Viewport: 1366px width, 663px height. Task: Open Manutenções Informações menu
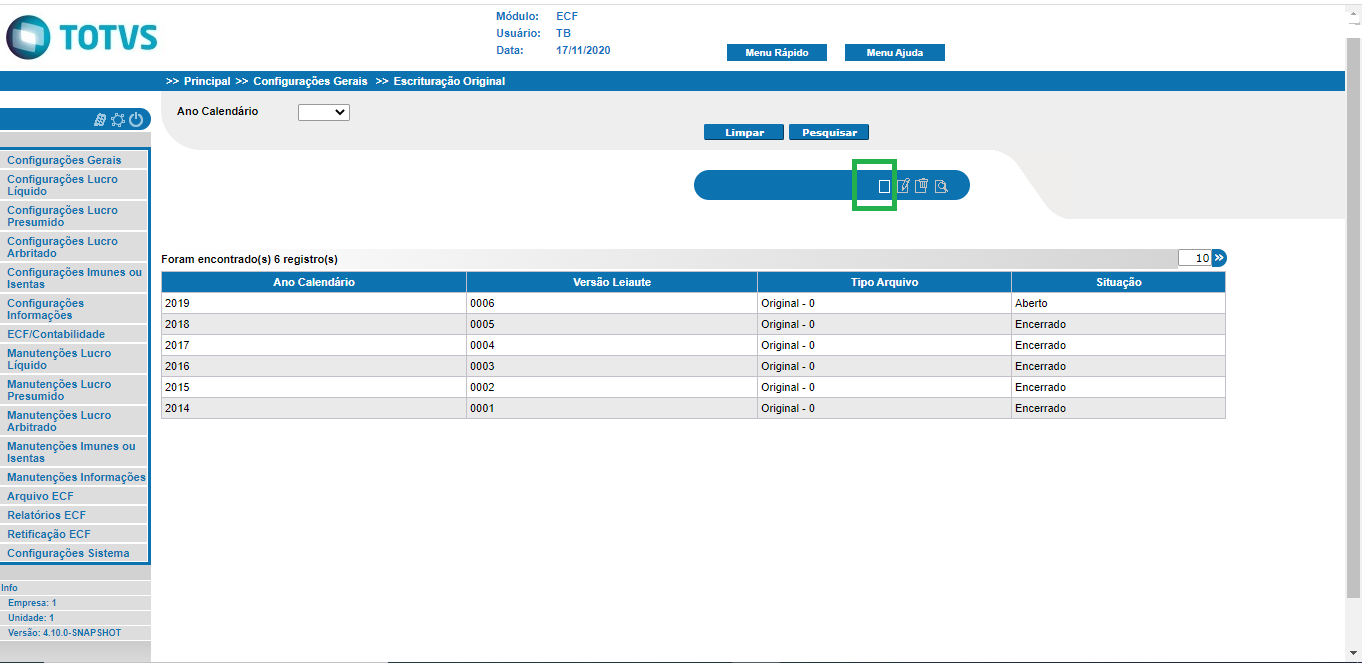click(x=75, y=477)
